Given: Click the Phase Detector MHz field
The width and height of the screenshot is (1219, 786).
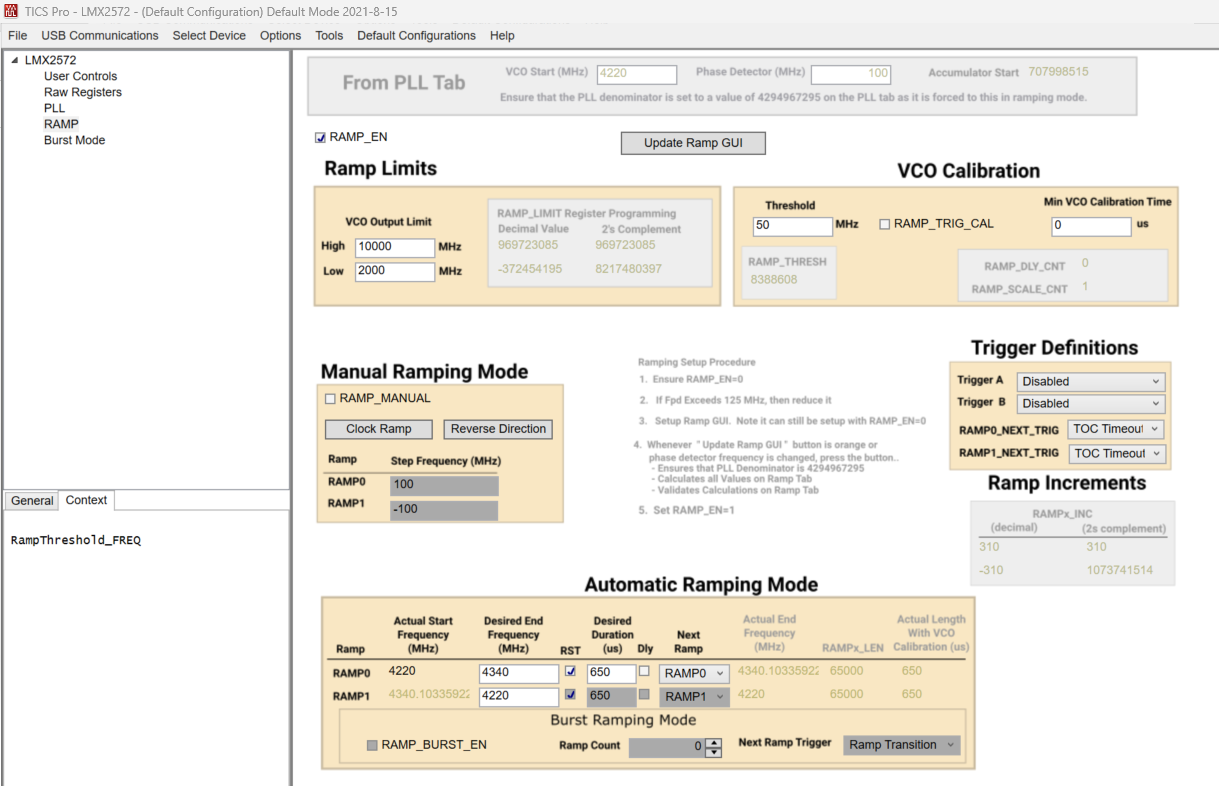Looking at the screenshot, I should click(x=850, y=74).
